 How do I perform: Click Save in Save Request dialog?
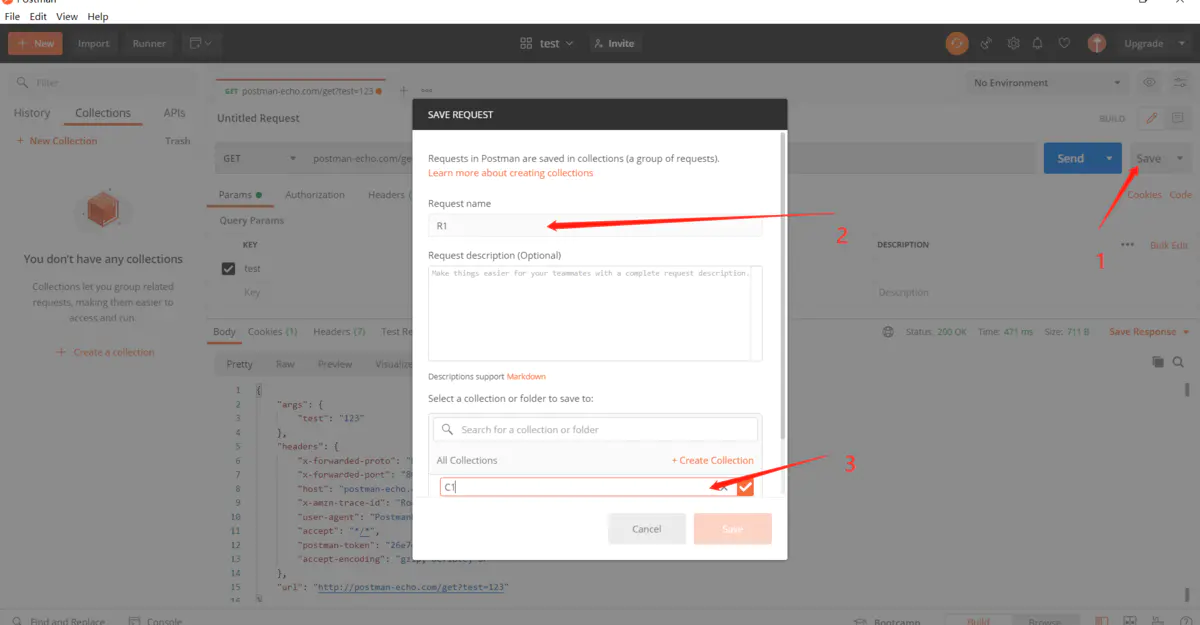tap(733, 529)
